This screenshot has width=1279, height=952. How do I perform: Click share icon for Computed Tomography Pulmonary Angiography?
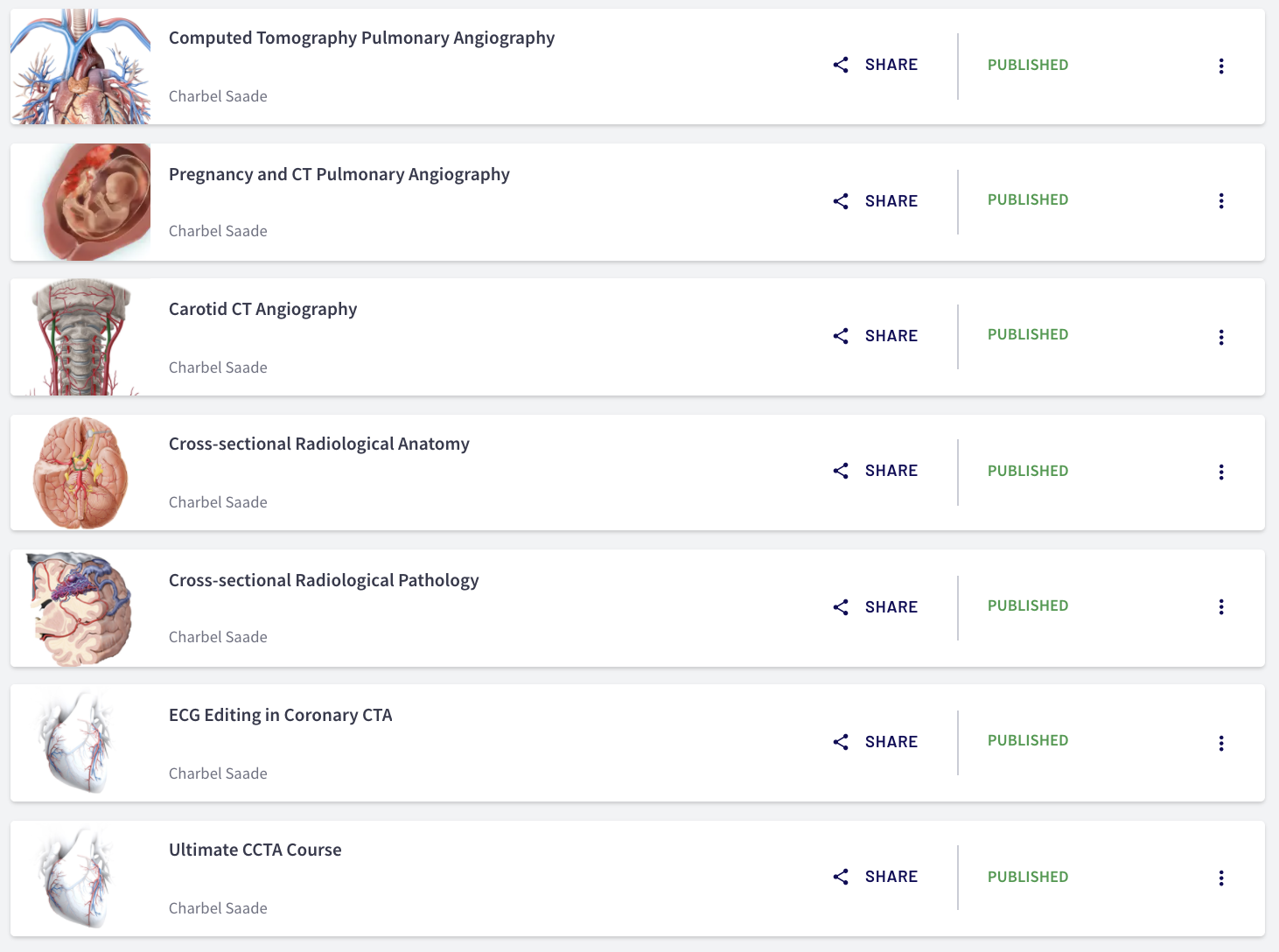(841, 65)
